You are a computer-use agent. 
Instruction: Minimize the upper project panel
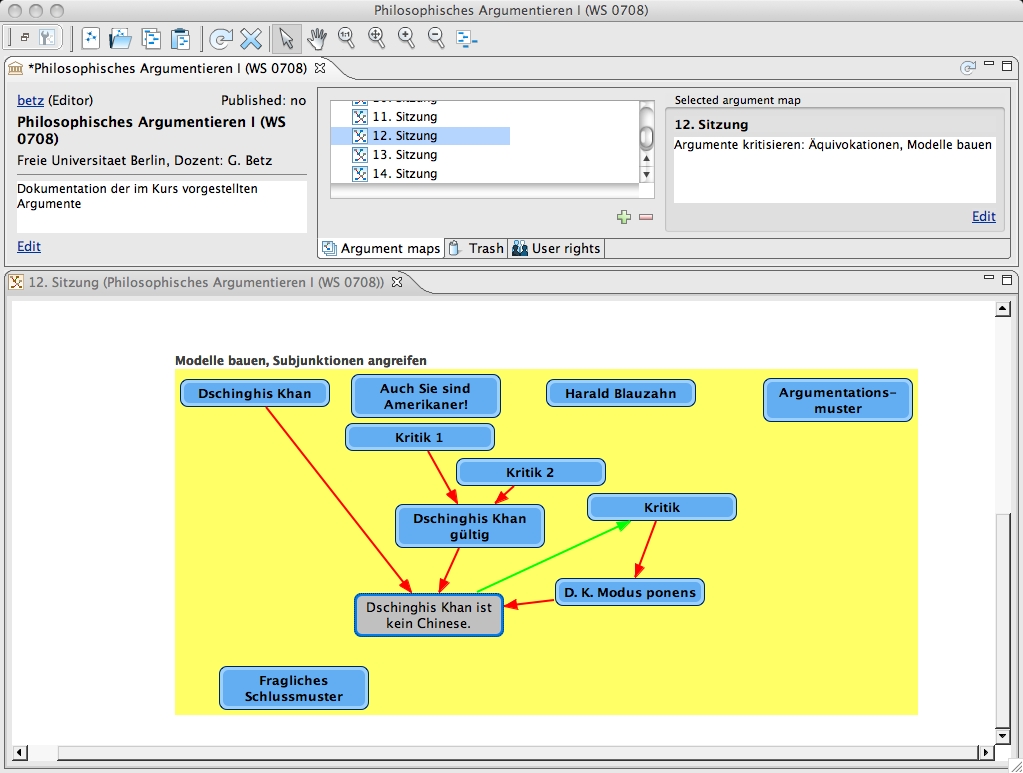pos(989,64)
